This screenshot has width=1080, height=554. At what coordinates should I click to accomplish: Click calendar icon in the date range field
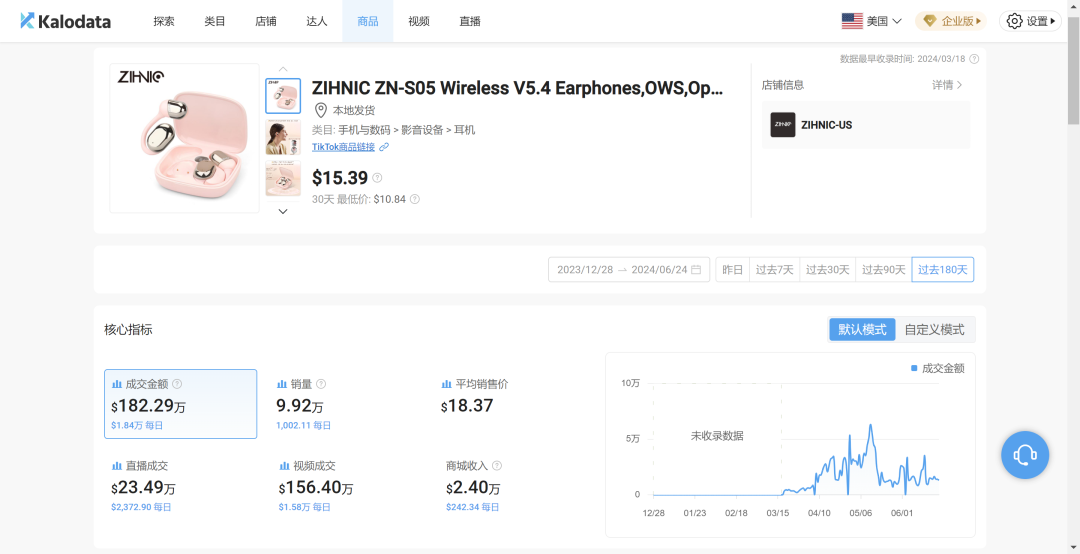pos(696,269)
